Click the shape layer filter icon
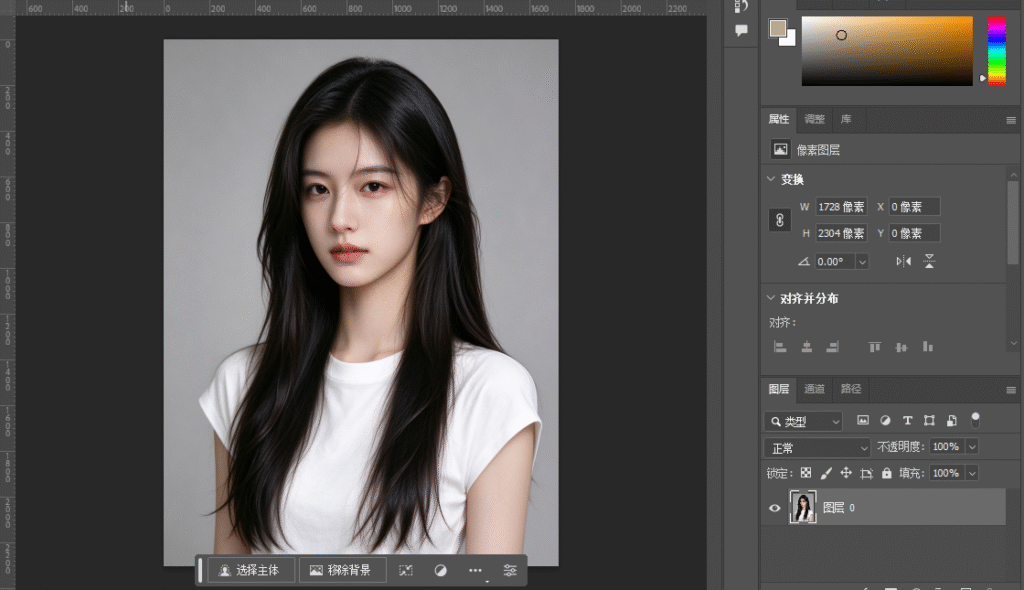The height and width of the screenshot is (590, 1024). click(x=929, y=421)
